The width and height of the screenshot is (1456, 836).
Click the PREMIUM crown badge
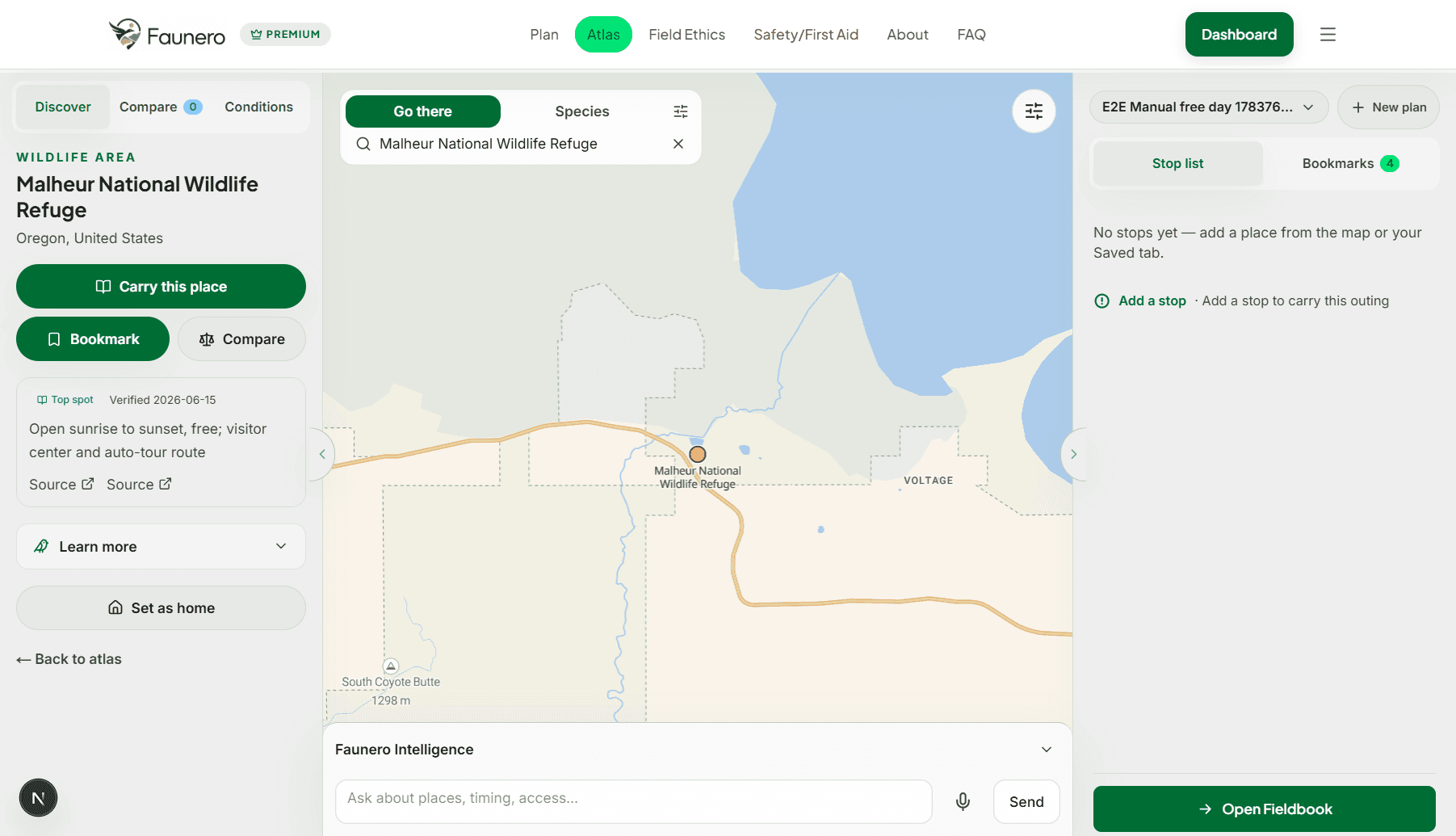(285, 35)
